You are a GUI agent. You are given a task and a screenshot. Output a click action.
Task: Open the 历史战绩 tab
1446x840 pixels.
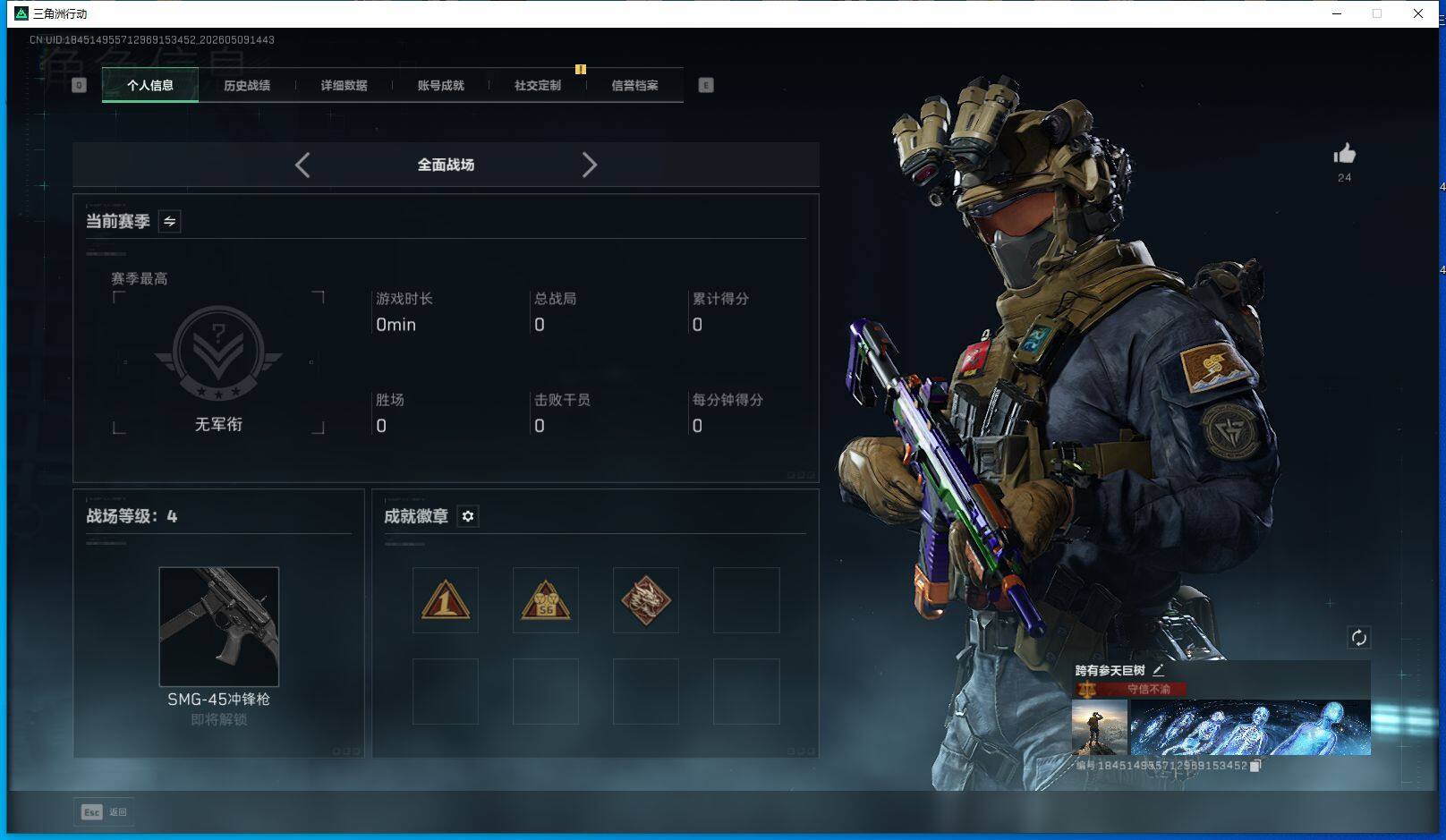click(x=247, y=86)
